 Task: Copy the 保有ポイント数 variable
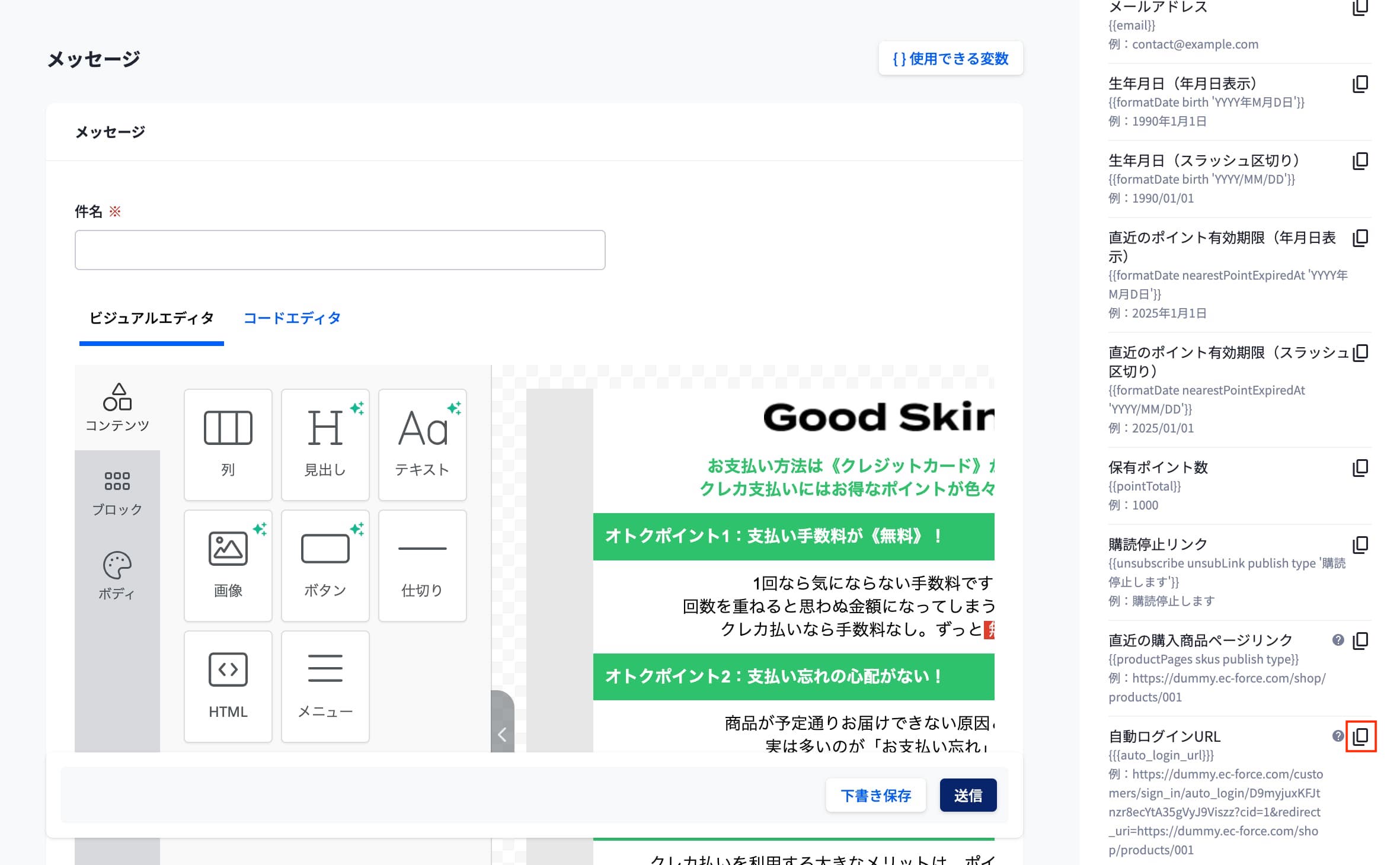[x=1360, y=468]
